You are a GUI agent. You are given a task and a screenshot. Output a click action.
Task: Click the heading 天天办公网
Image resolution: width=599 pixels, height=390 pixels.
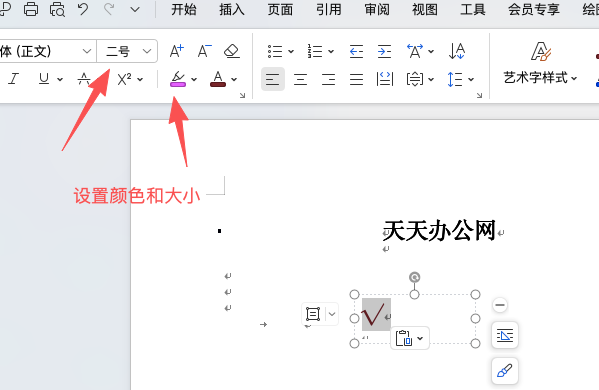[439, 231]
